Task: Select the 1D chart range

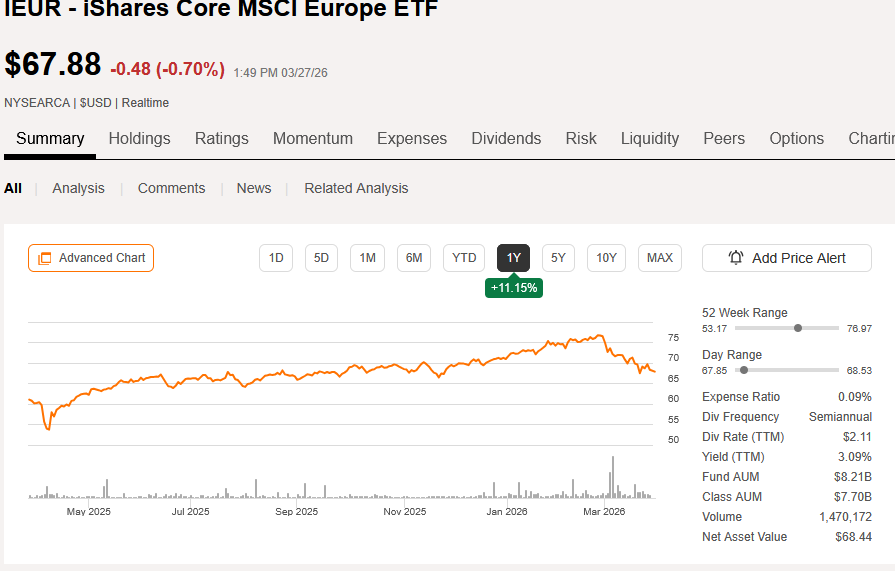Action: (x=276, y=258)
